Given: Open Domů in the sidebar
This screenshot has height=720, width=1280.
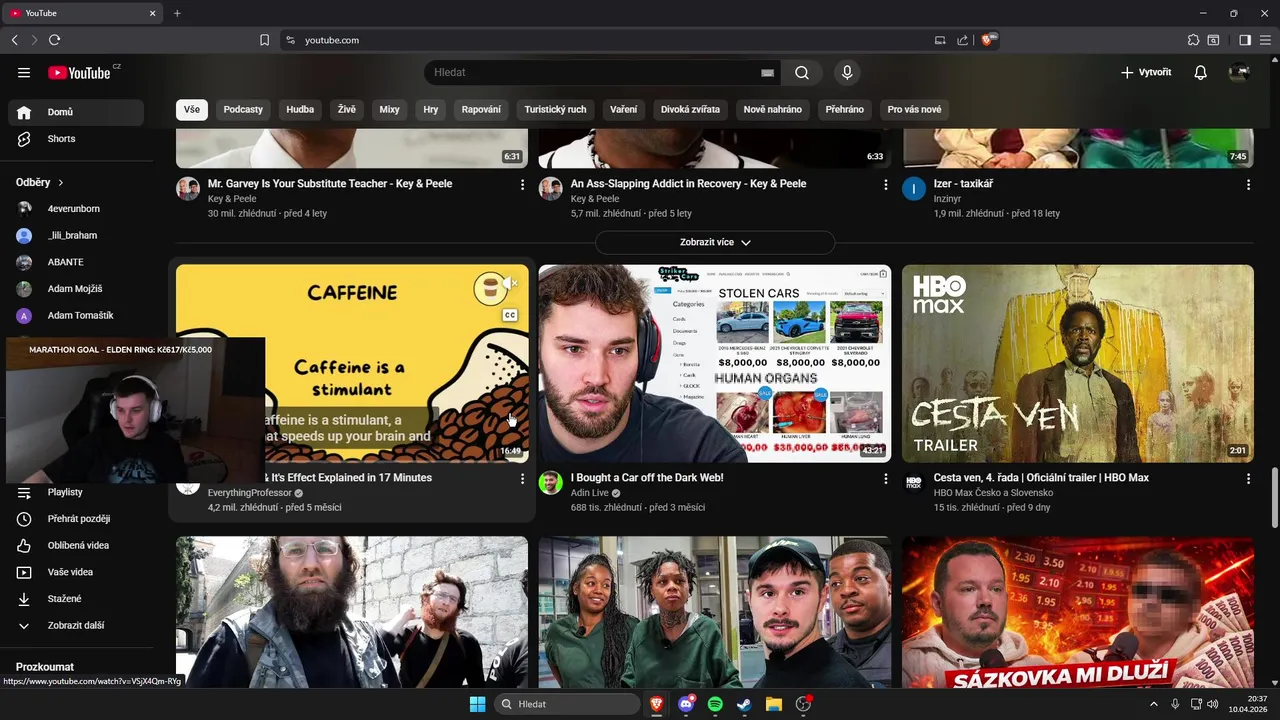Looking at the screenshot, I should pos(76,112).
